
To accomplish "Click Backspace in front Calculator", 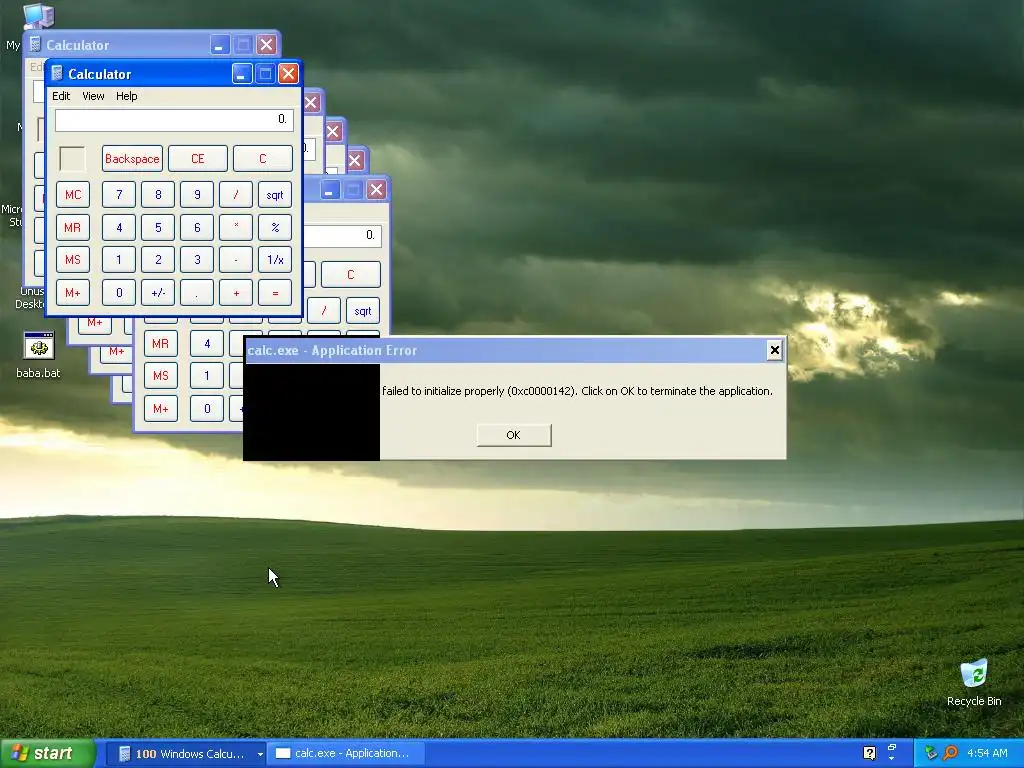I will click(x=132, y=159).
